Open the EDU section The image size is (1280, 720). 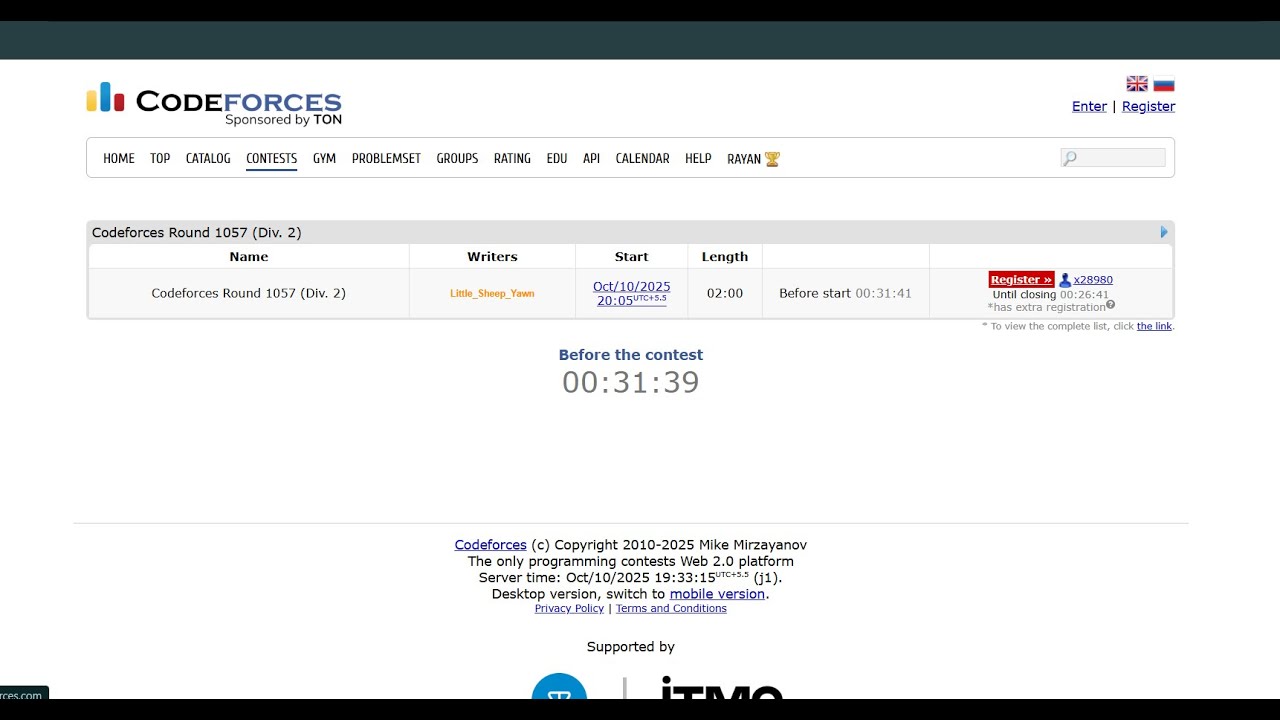pyautogui.click(x=557, y=159)
